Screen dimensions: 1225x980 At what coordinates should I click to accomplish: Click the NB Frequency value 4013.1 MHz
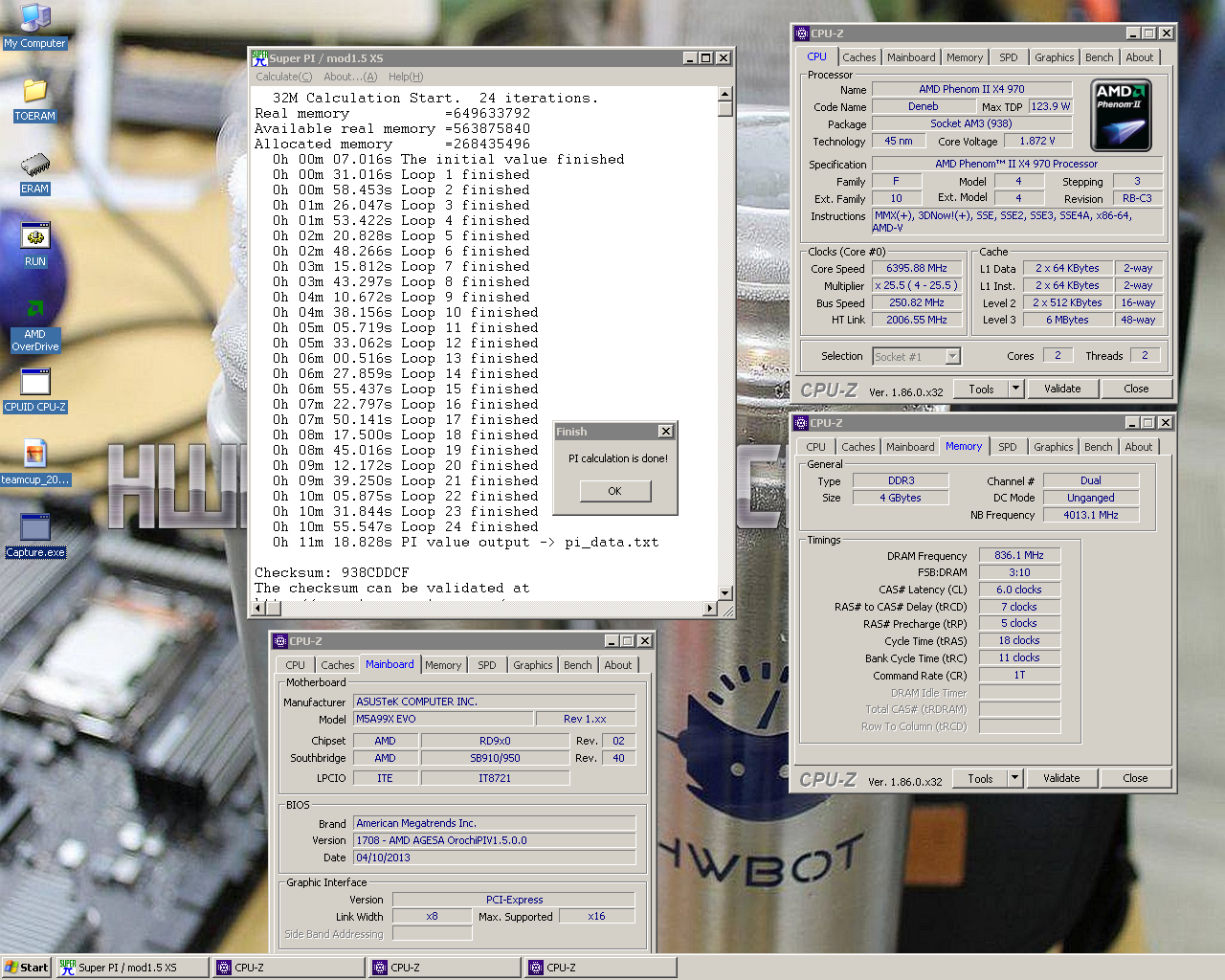tap(1091, 515)
